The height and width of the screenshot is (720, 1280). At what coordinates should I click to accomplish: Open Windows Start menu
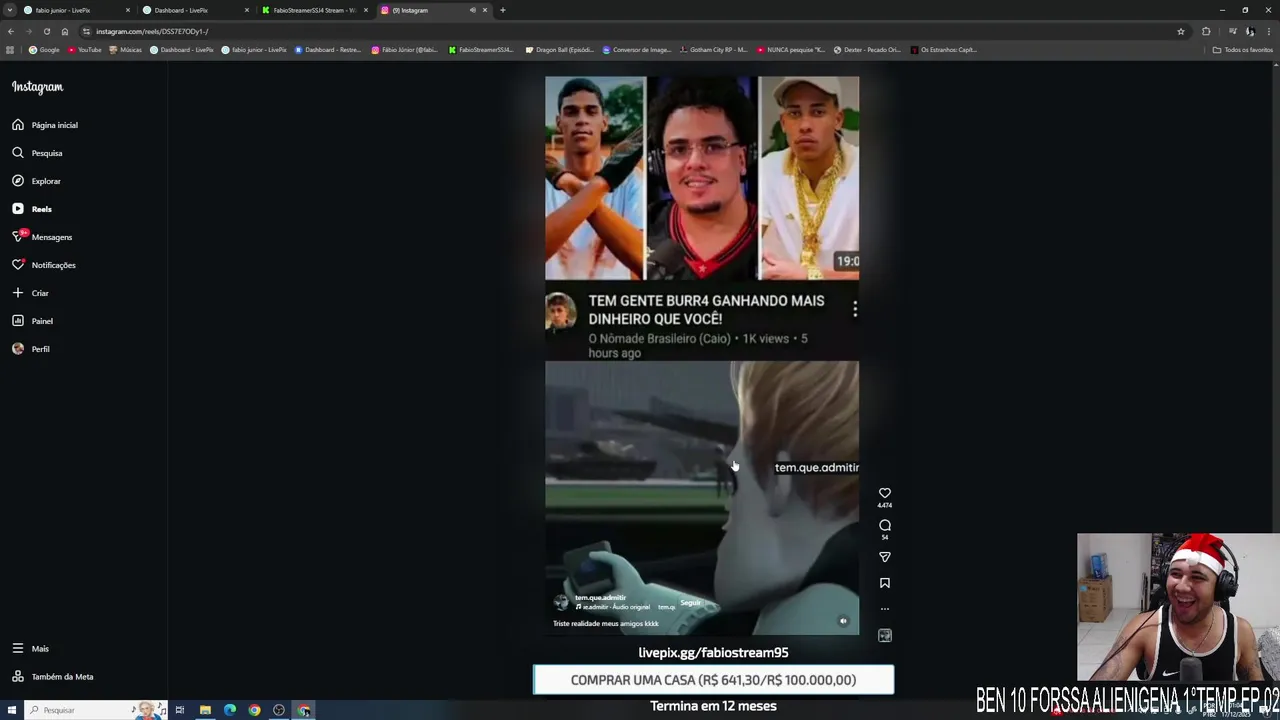tap(10, 710)
